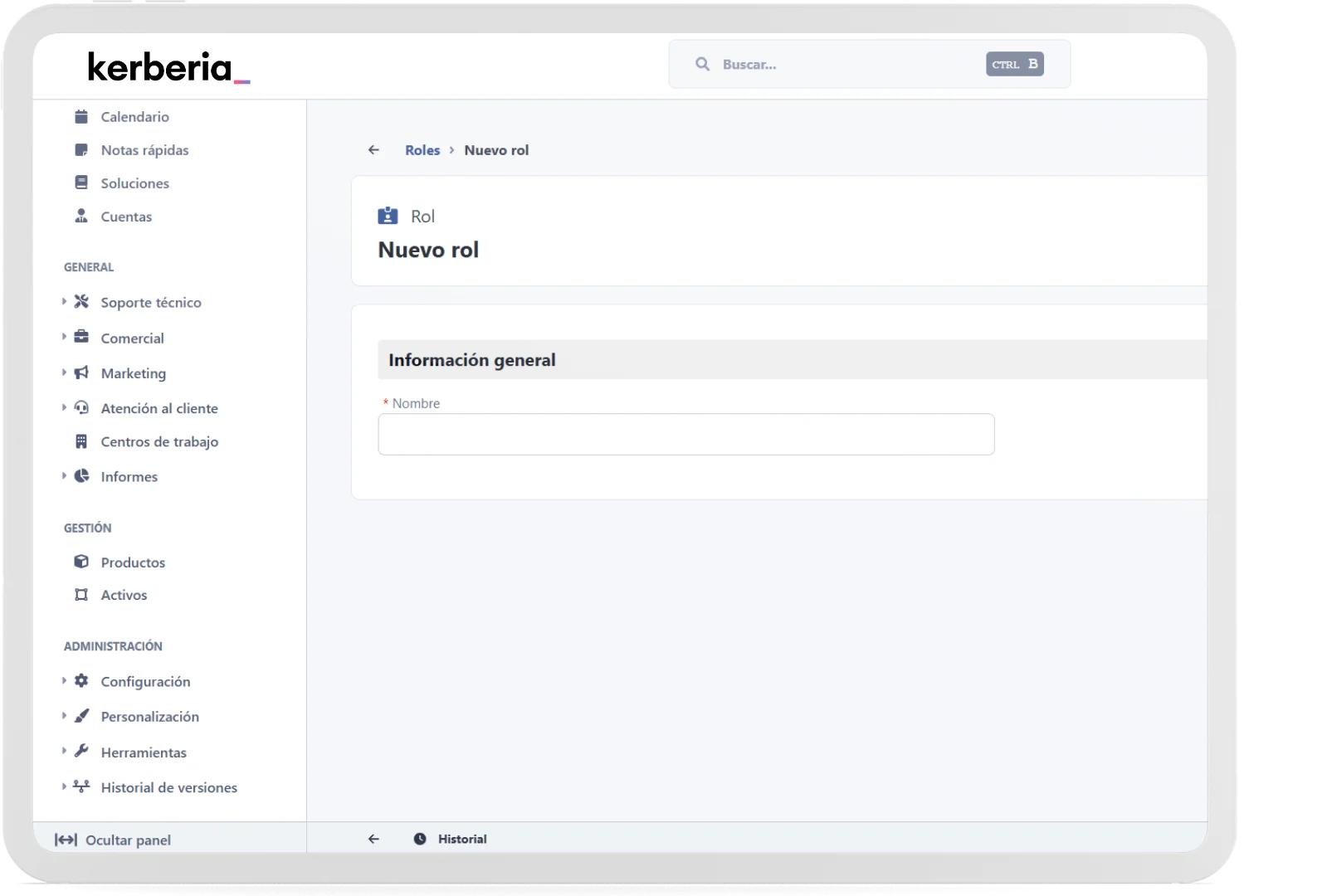
Task: Click the GESTIÓN section heading
Action: point(87,528)
